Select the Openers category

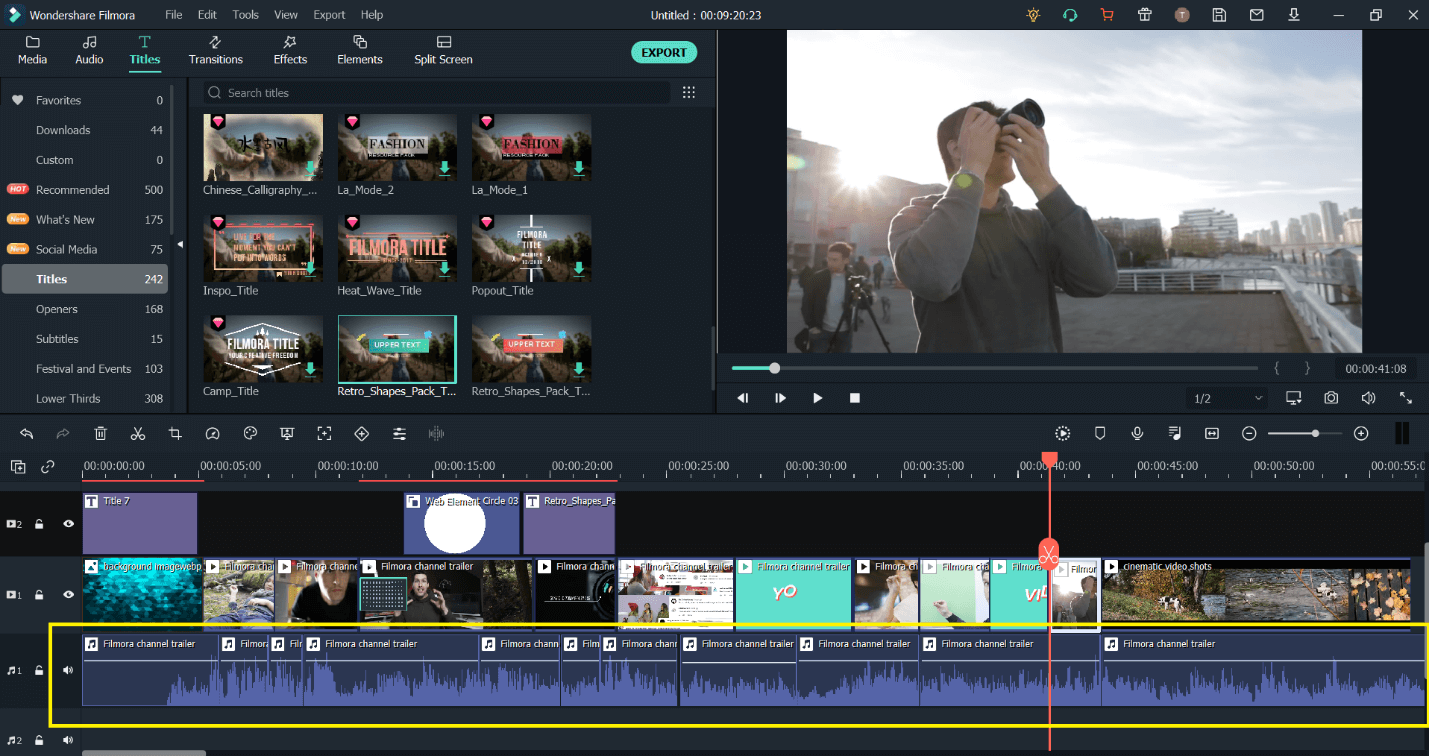[x=85, y=309]
